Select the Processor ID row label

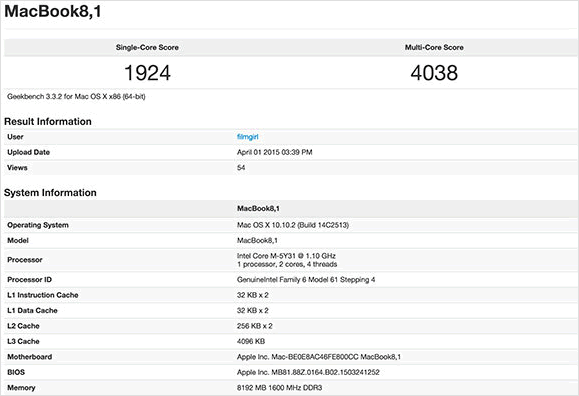click(x=29, y=280)
